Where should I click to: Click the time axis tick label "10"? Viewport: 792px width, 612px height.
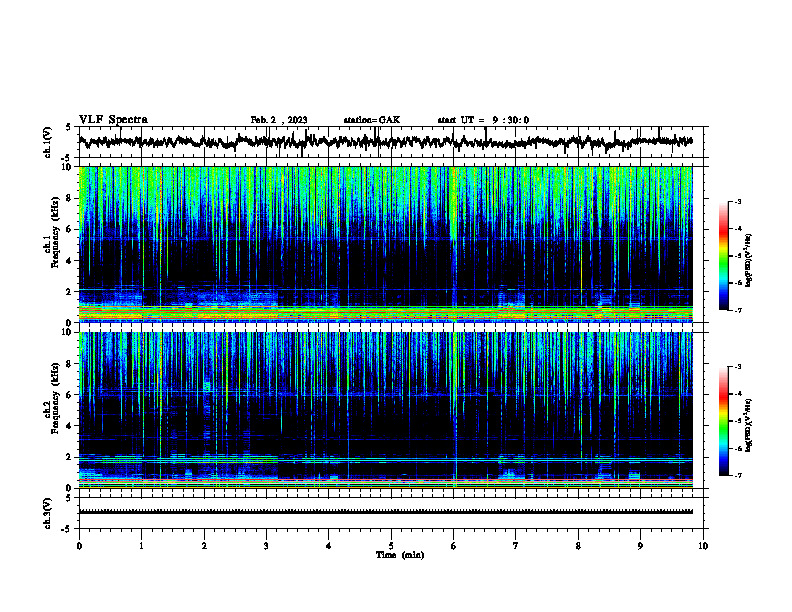(703, 546)
